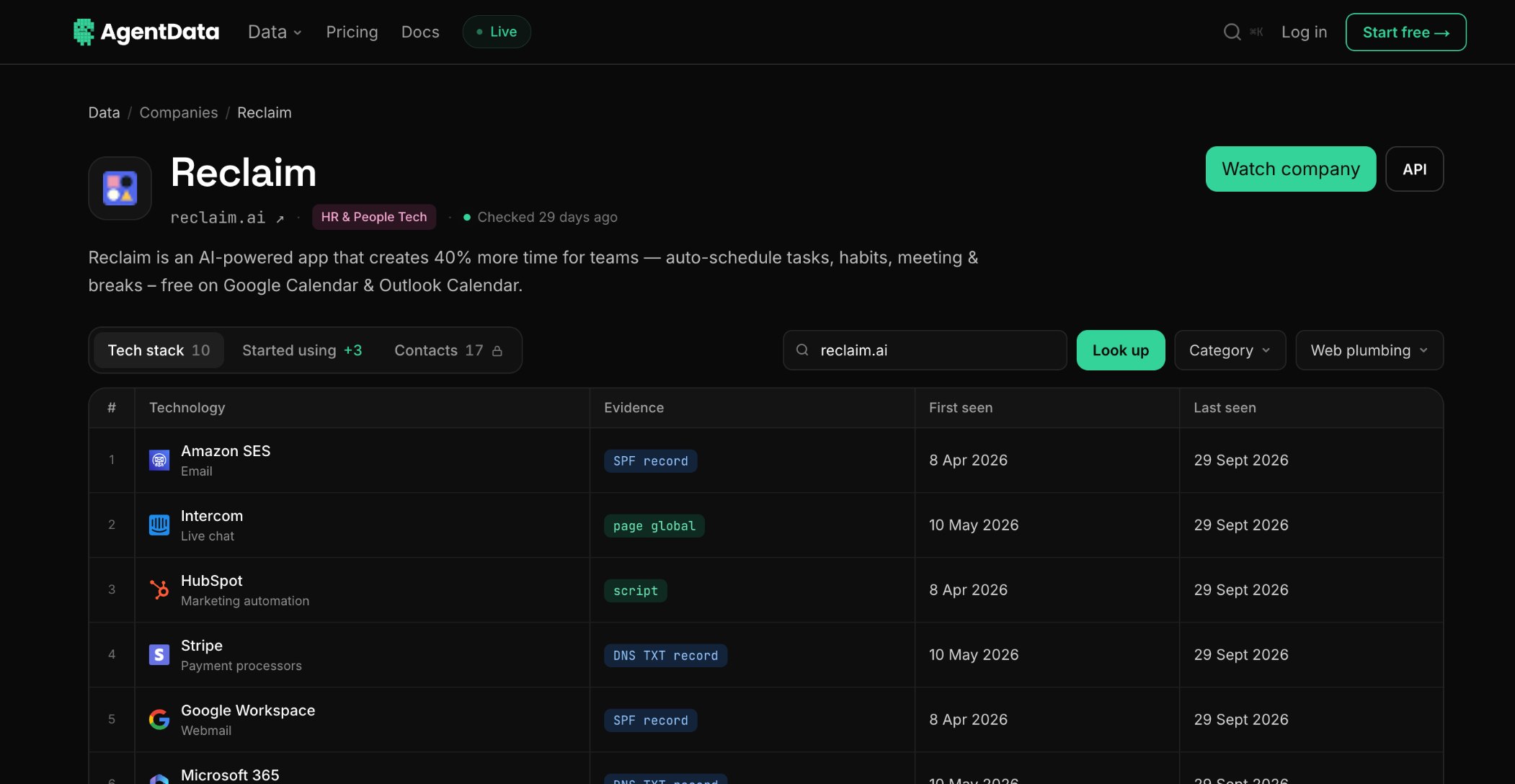Click the Look up button
1515x784 pixels.
[1120, 350]
